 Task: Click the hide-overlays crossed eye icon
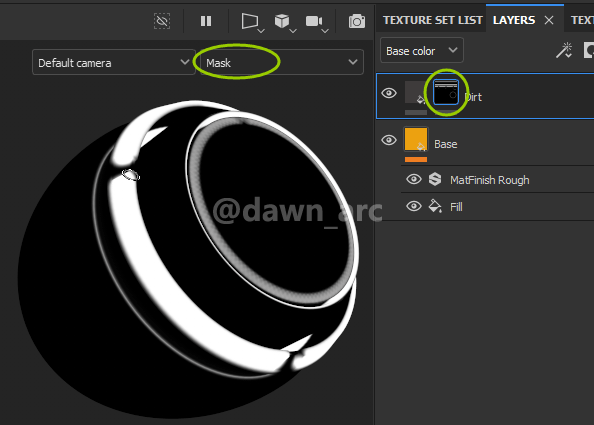coord(162,21)
